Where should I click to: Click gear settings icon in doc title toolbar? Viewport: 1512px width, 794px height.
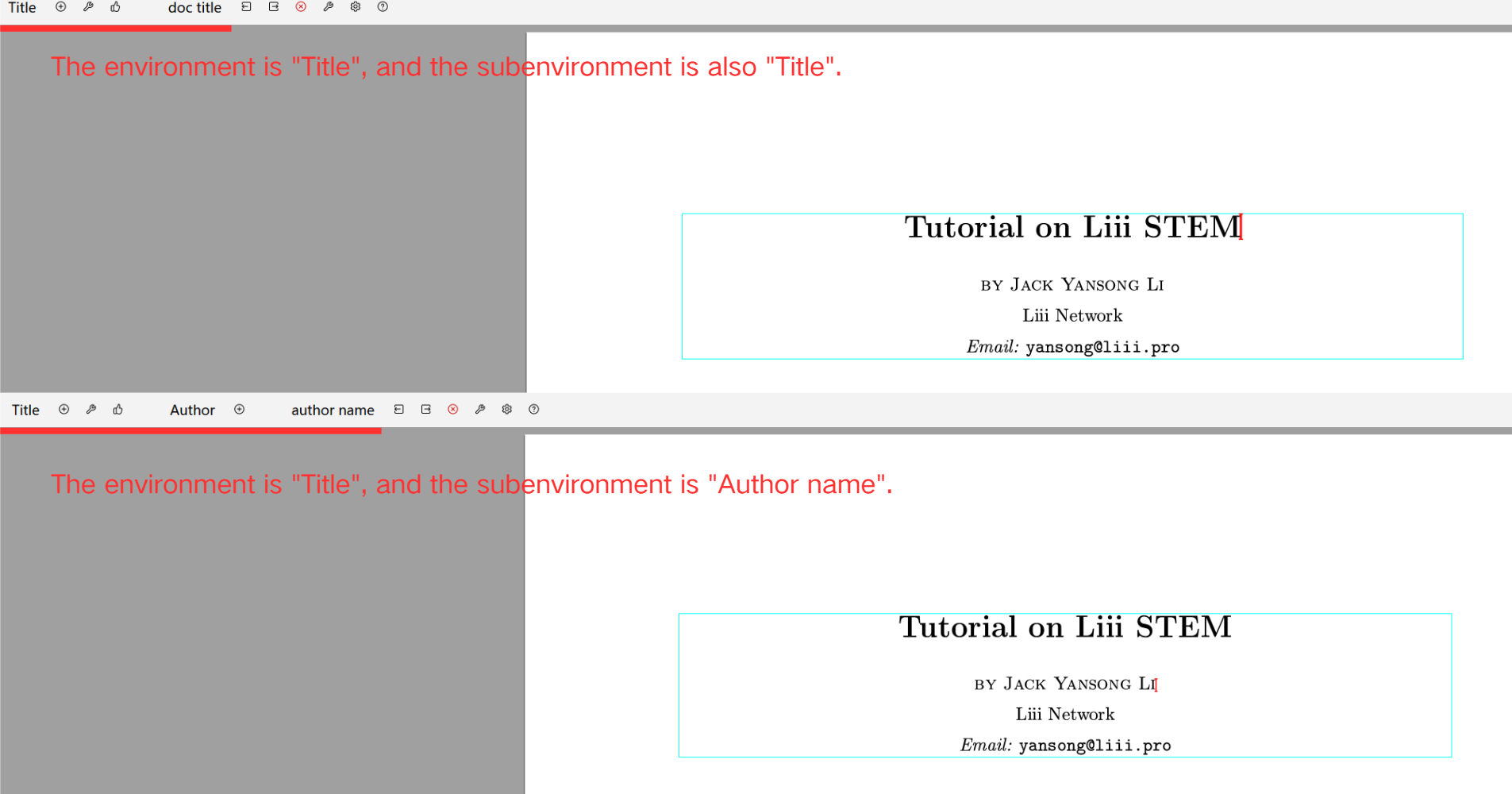pos(355,7)
